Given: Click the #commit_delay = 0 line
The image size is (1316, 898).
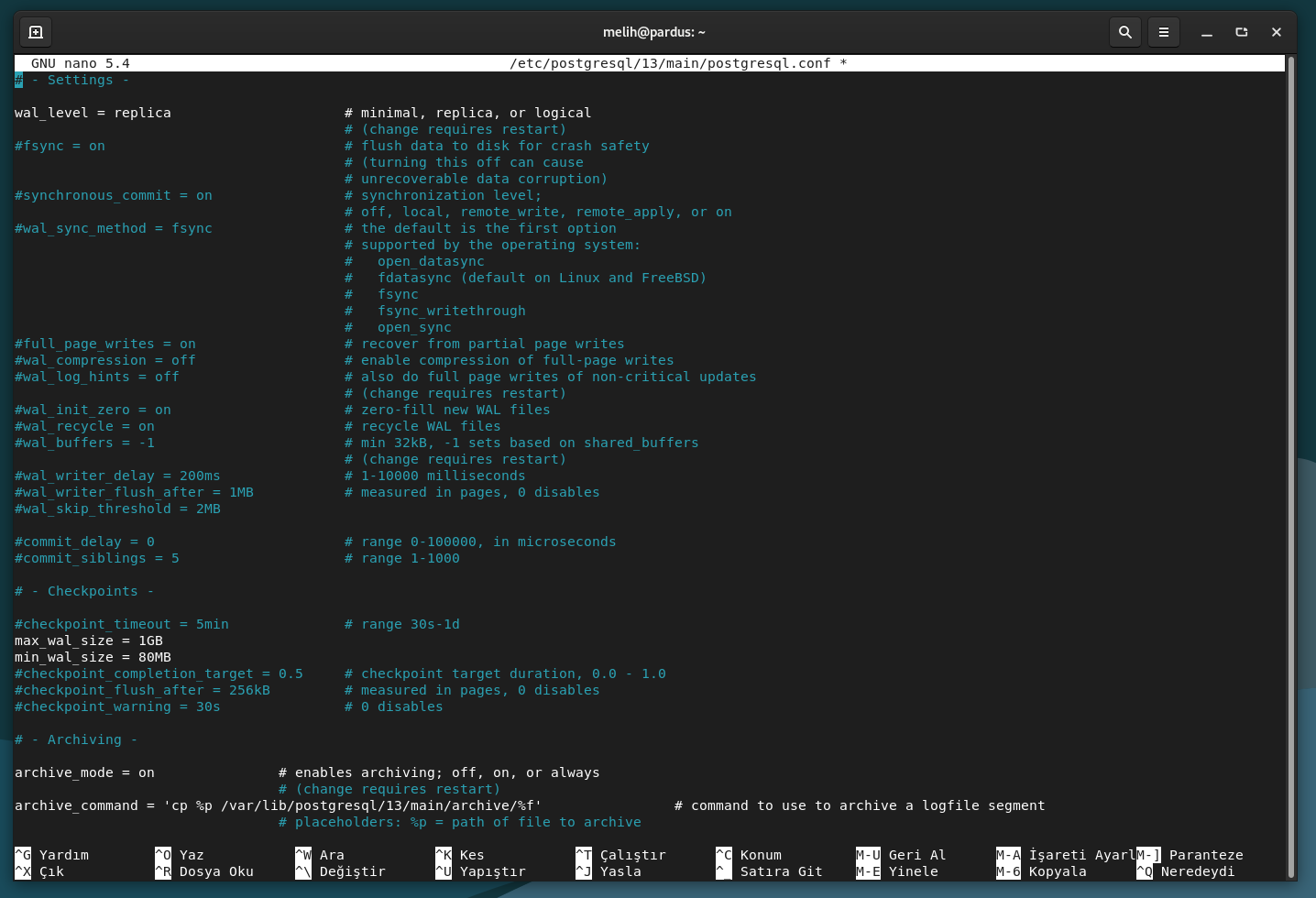Looking at the screenshot, I should [84, 542].
